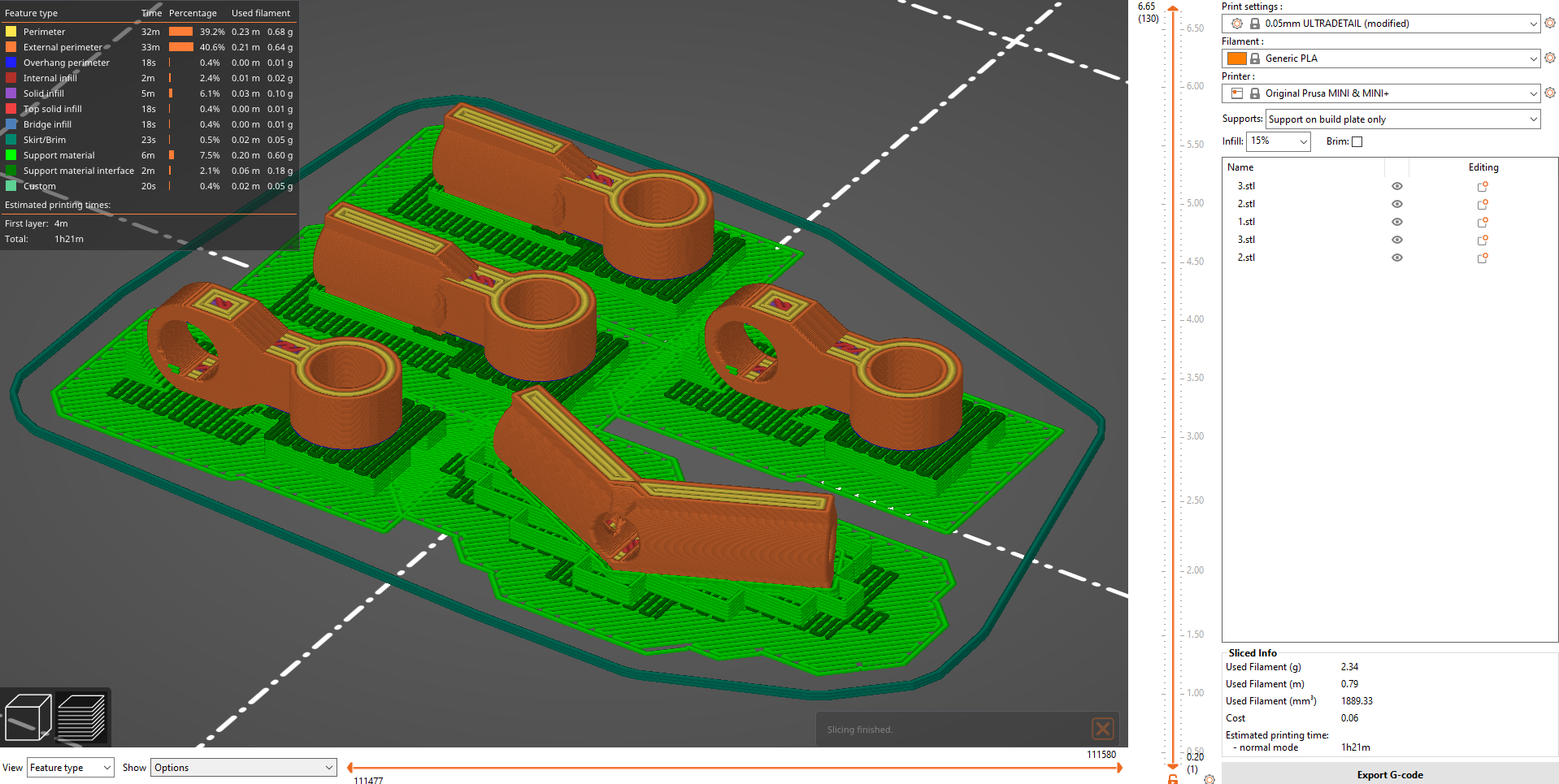Open the Show 'Options' dropdown

click(244, 768)
